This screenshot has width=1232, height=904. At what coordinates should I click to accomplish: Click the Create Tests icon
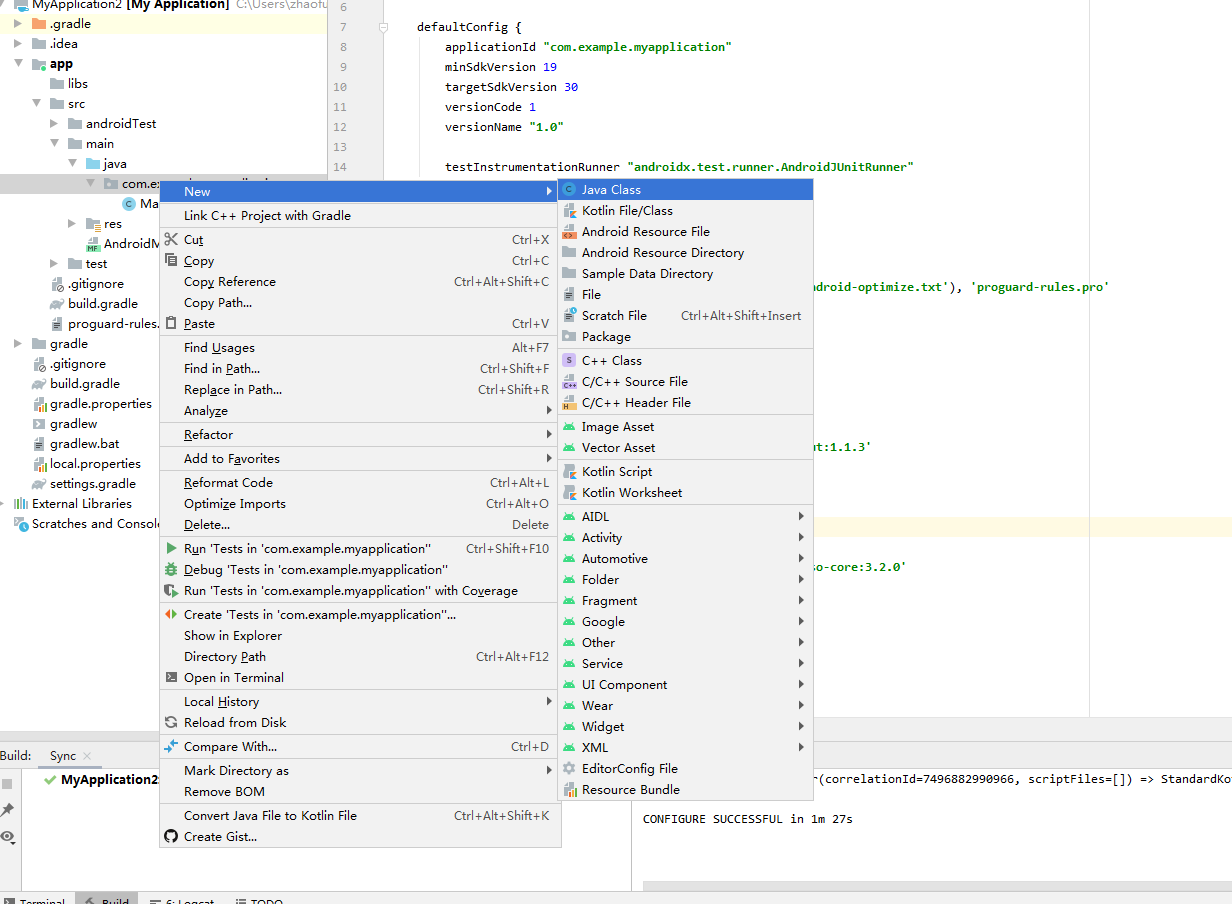pos(171,614)
